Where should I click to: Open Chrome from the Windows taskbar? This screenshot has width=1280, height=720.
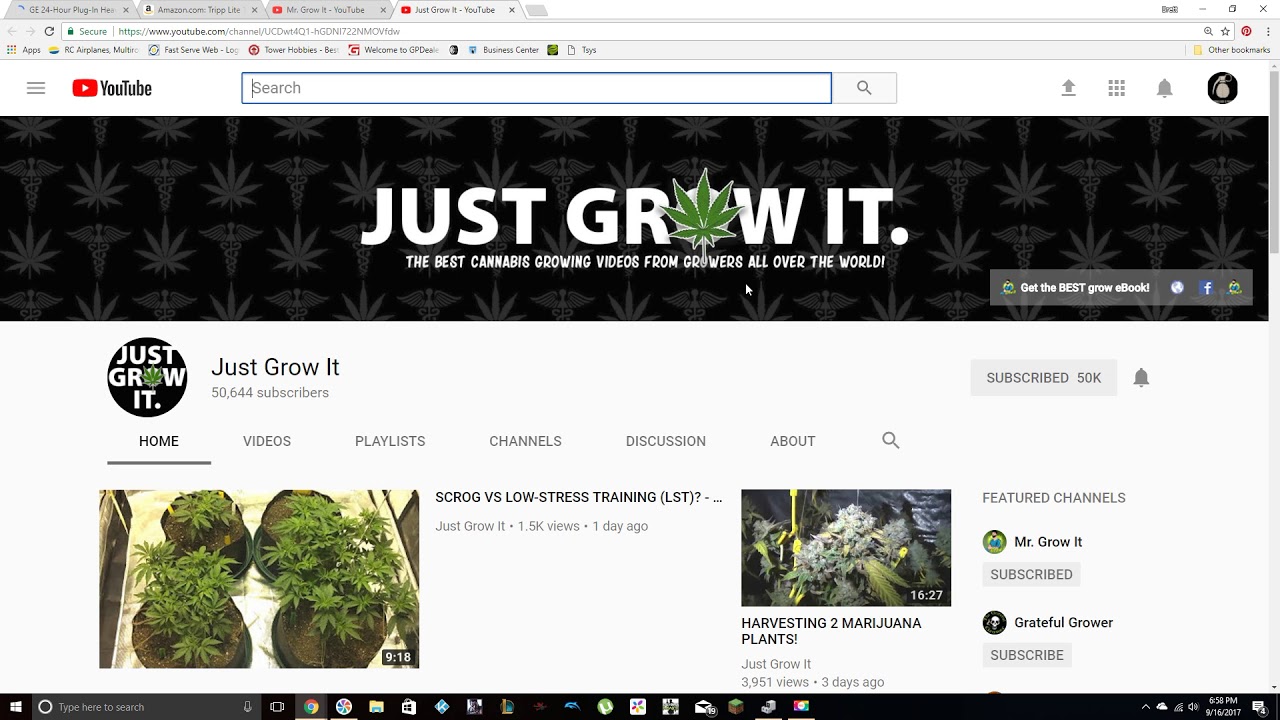(x=311, y=707)
